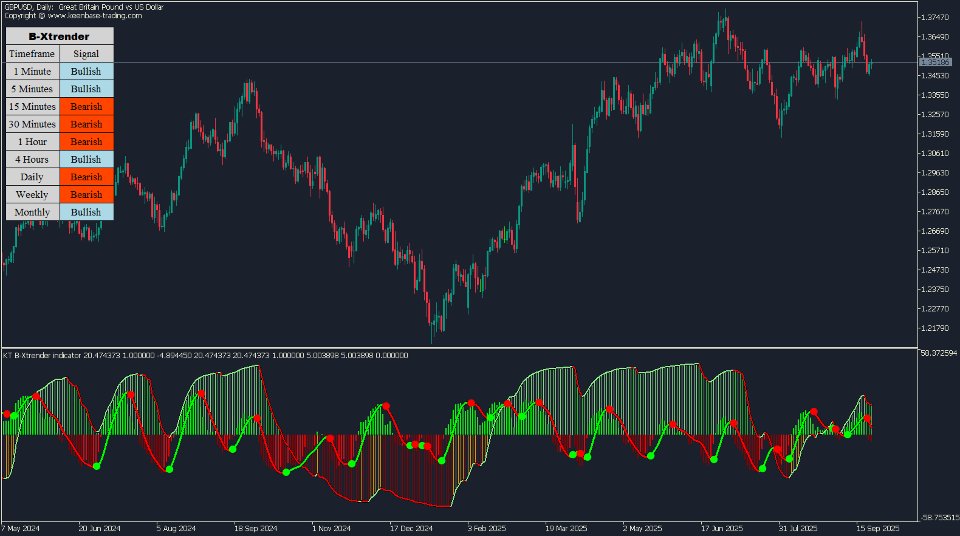Select the Monthly Bullish signal cell
This screenshot has width=960, height=536.
pos(86,212)
